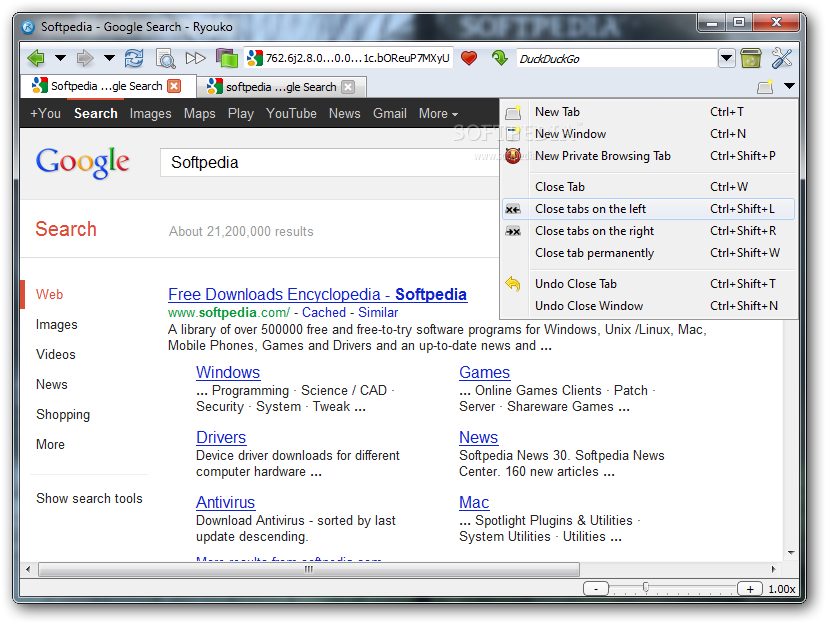Open Maps in the Google bar
The height and width of the screenshot is (624, 827).
199,113
